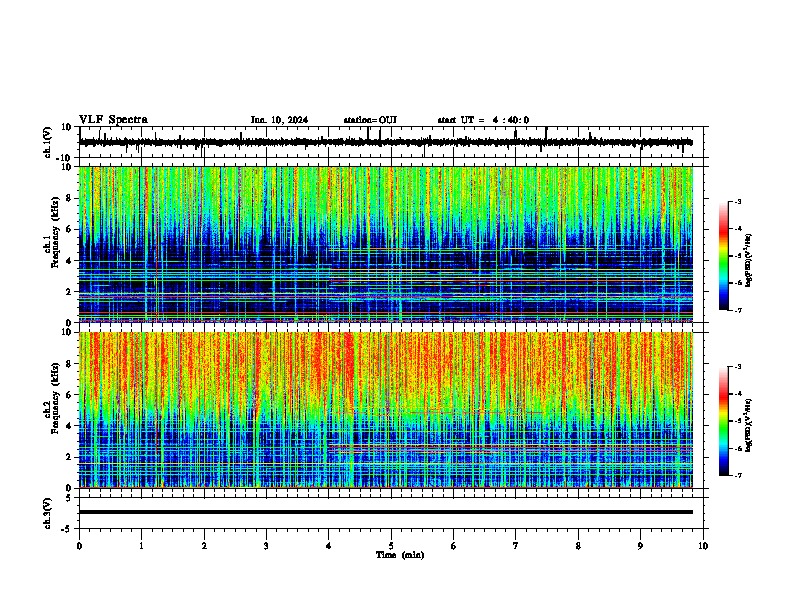Click time axis tick label "1"
The image size is (792, 612).
click(x=141, y=546)
